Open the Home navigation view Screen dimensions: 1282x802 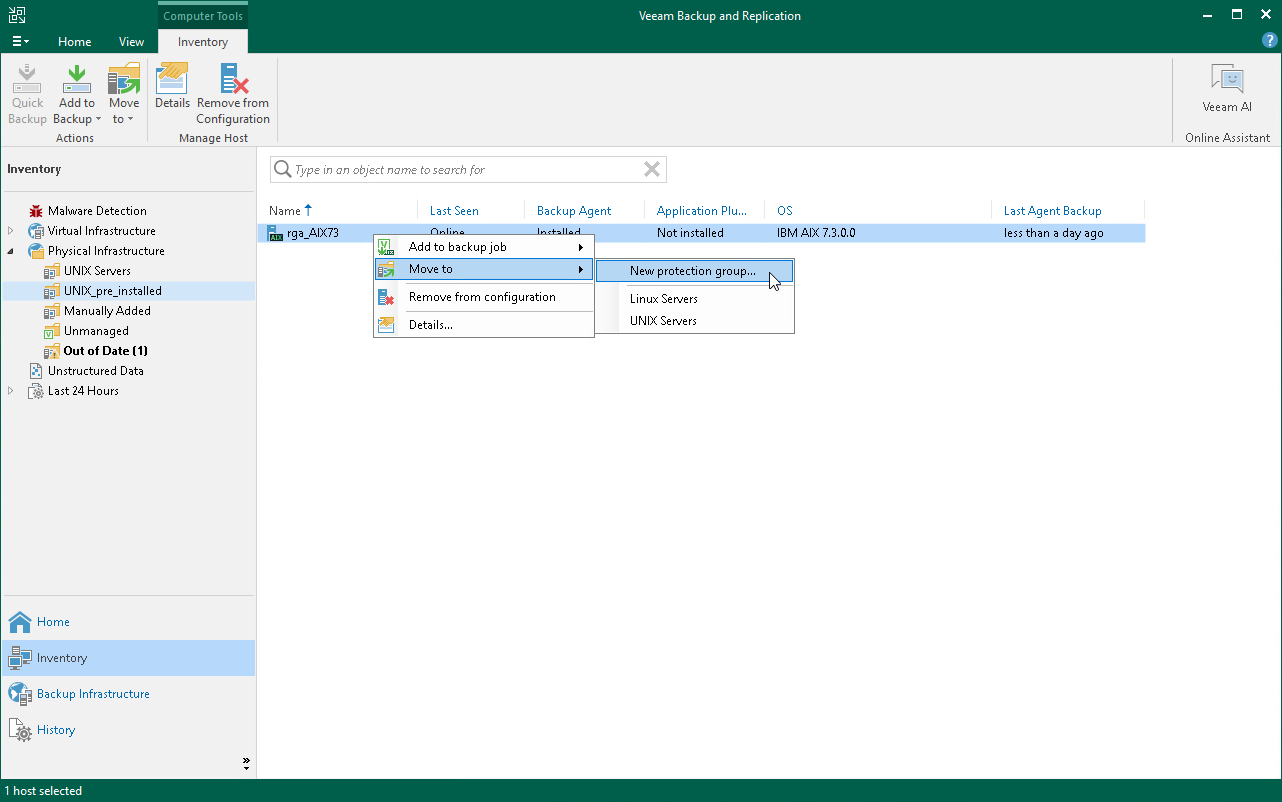pyautogui.click(x=128, y=622)
